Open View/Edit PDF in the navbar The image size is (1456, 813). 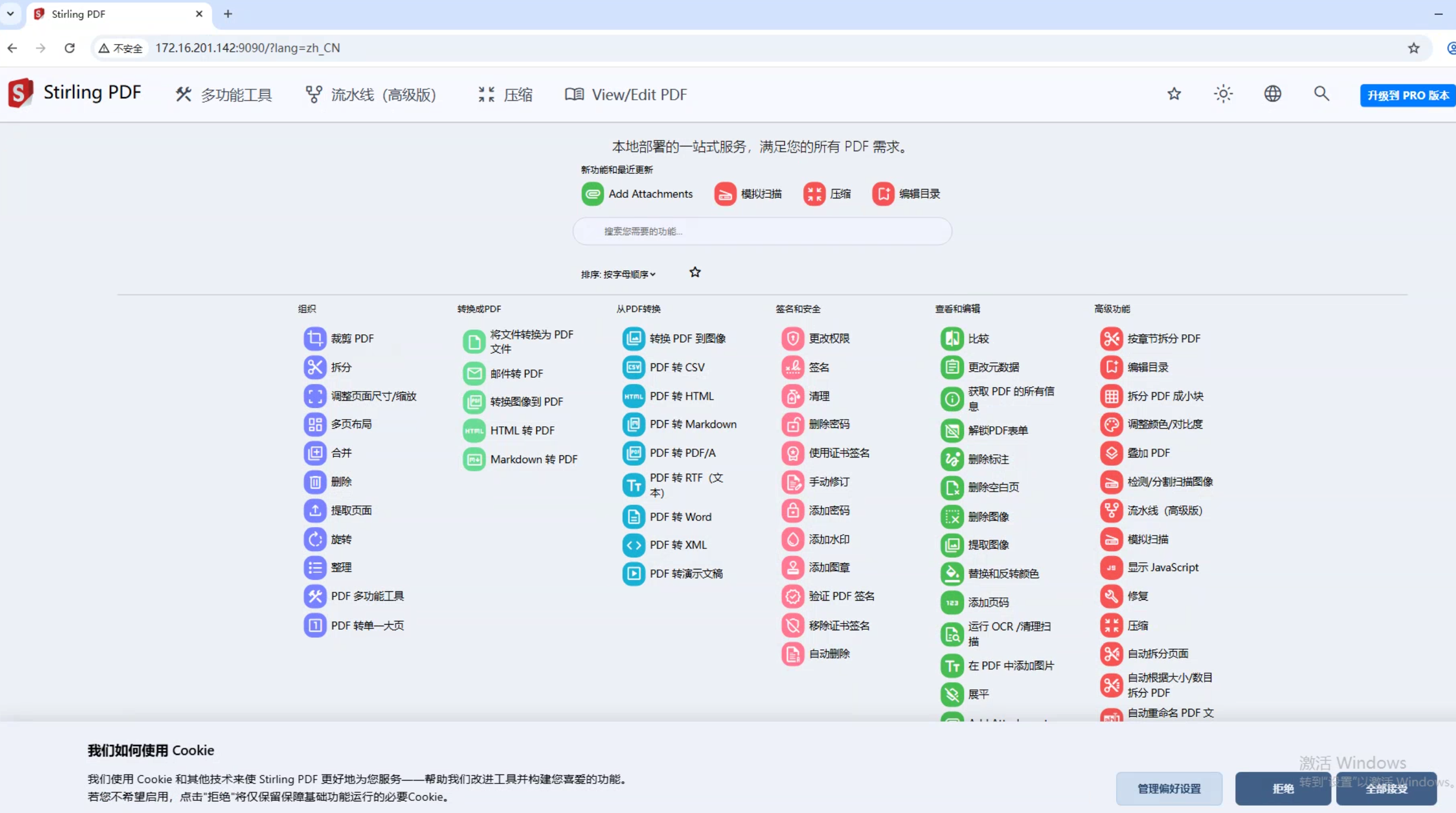coord(626,95)
